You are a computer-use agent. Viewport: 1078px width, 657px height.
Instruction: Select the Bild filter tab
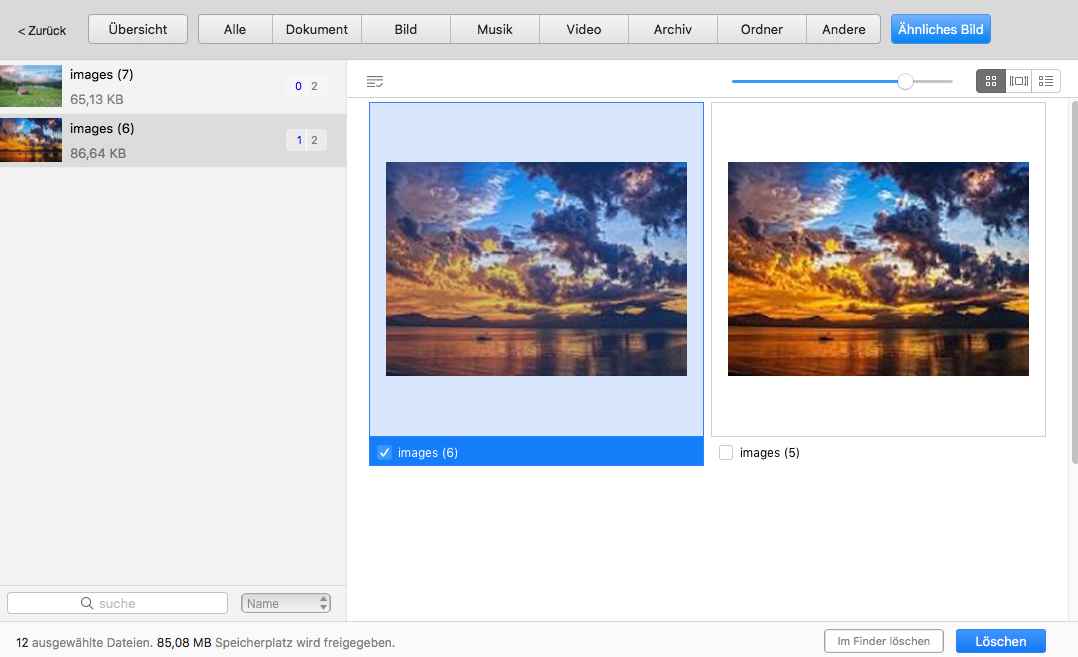point(406,30)
